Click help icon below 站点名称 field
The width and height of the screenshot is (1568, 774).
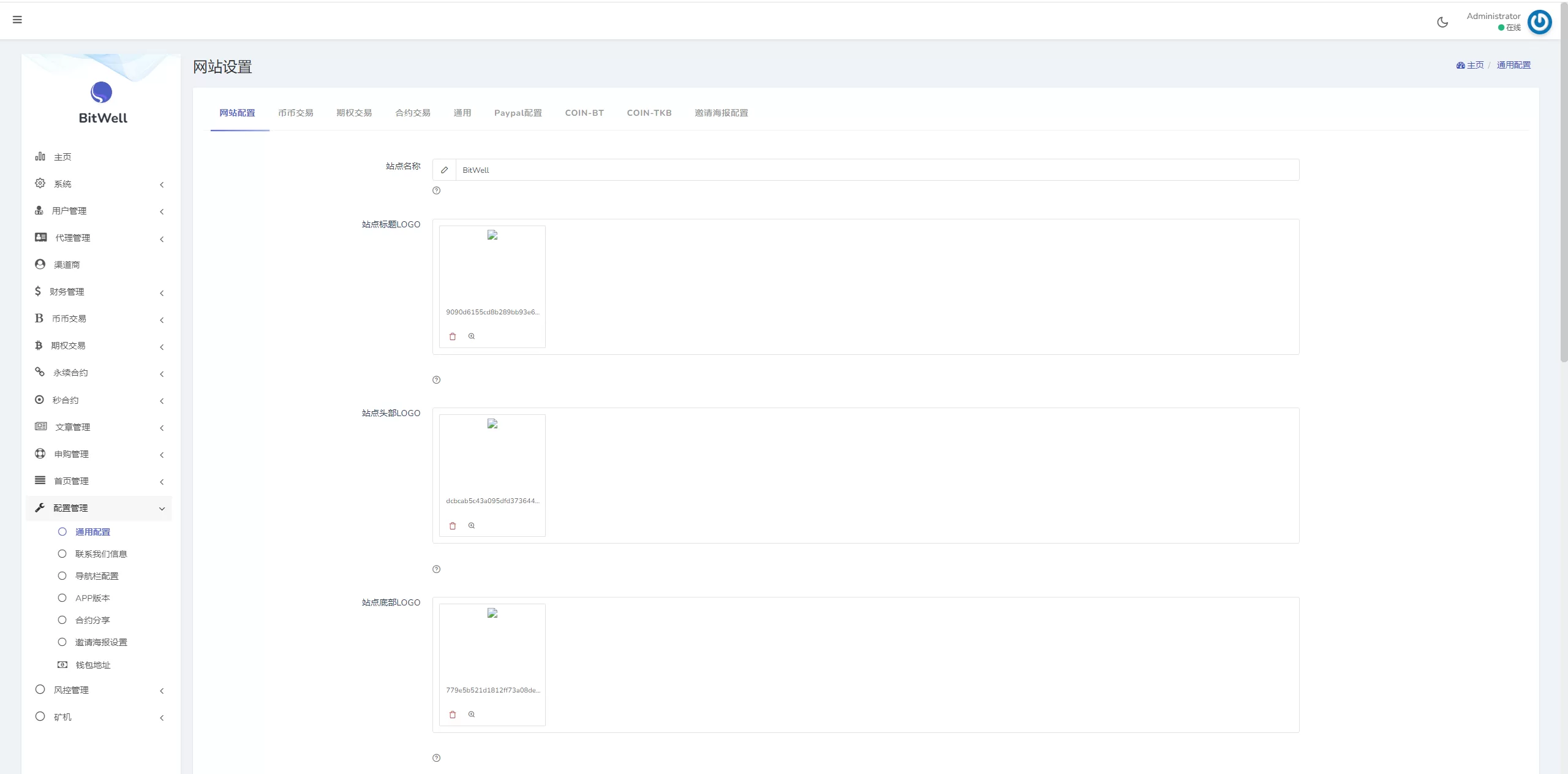pyautogui.click(x=437, y=191)
